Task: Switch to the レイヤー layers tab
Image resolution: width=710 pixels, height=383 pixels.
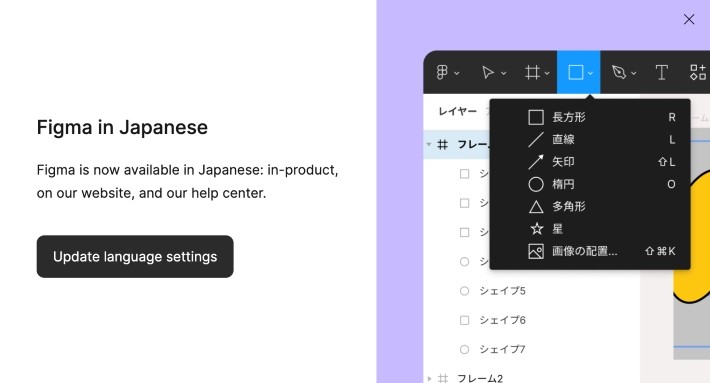Action: (457, 111)
